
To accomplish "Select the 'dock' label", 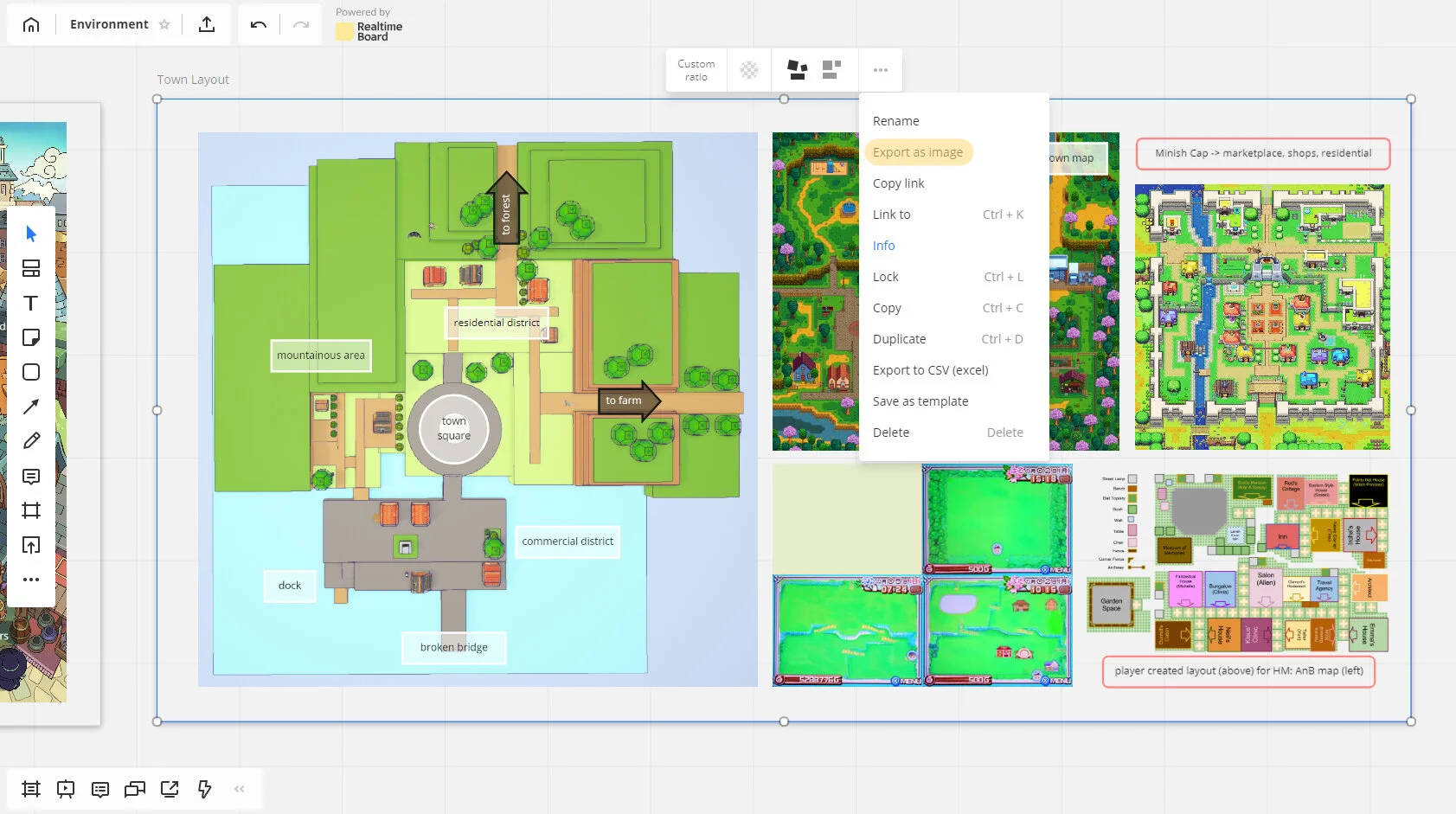I will click(x=290, y=586).
